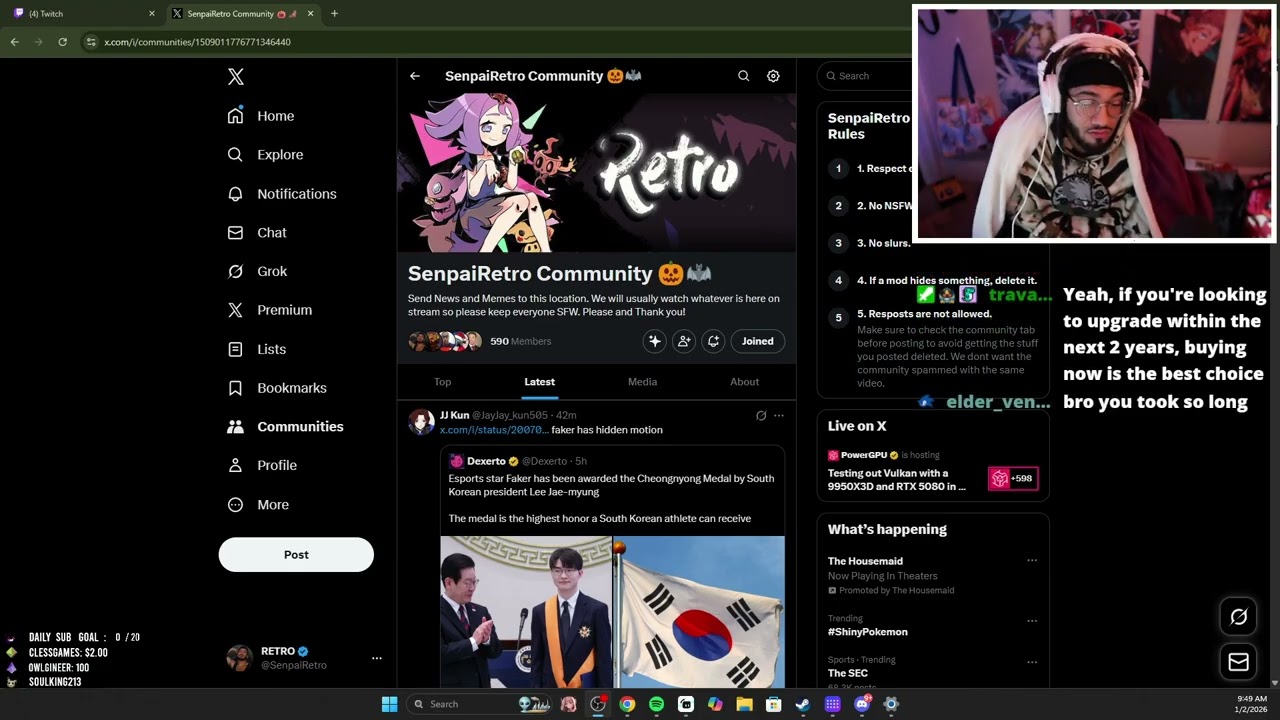Close the SenpaiRetro Community browser tab
This screenshot has width=1280, height=720.
[310, 14]
